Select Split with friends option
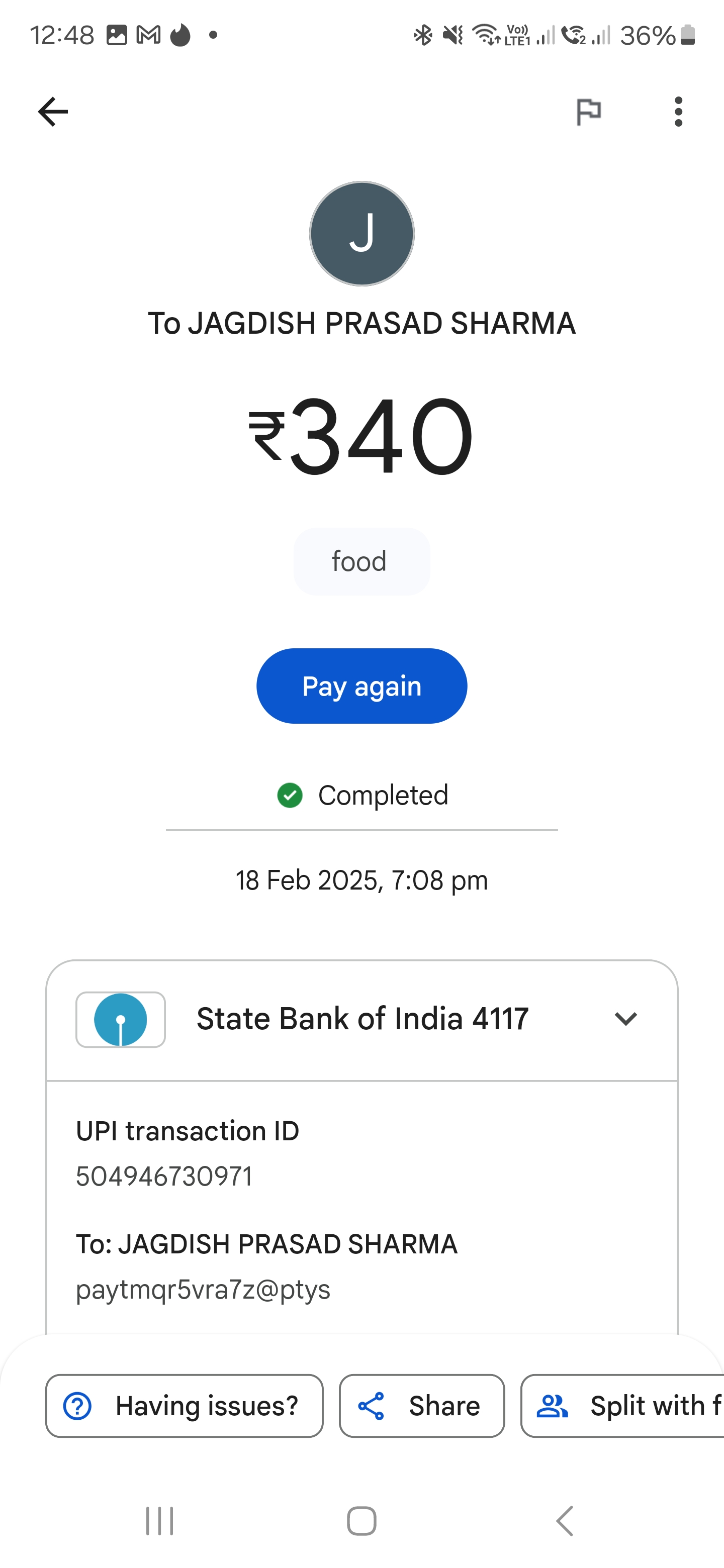The image size is (724, 1568). [x=622, y=1406]
